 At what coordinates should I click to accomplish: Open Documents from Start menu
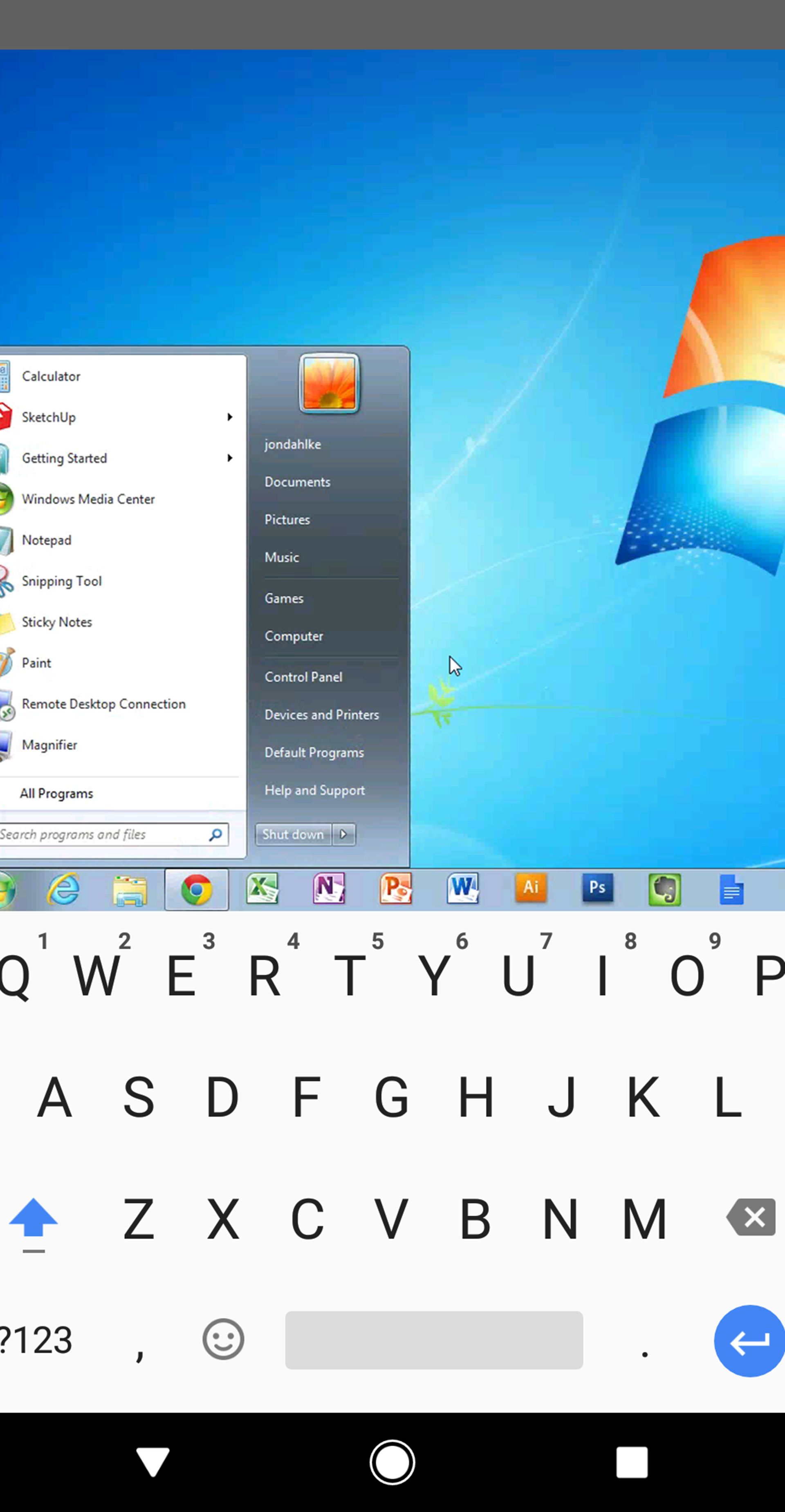point(297,482)
